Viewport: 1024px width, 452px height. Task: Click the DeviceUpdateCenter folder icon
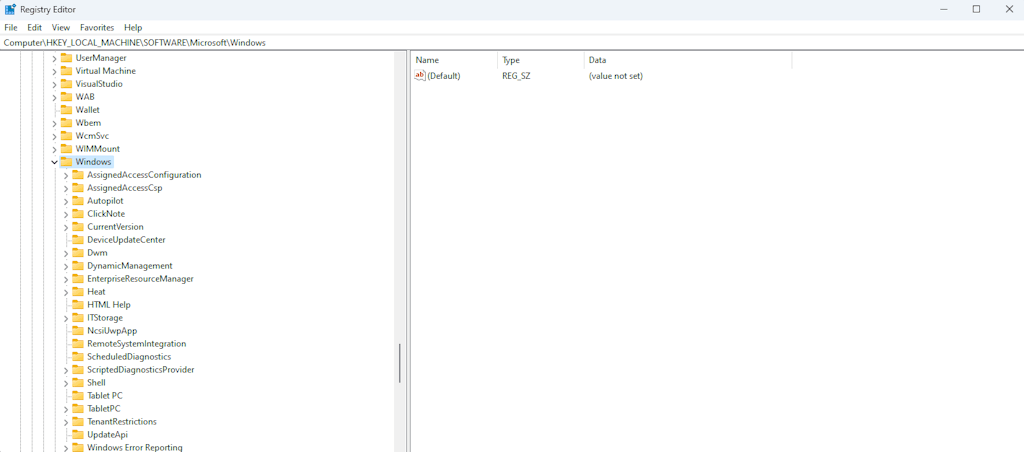[x=78, y=240]
